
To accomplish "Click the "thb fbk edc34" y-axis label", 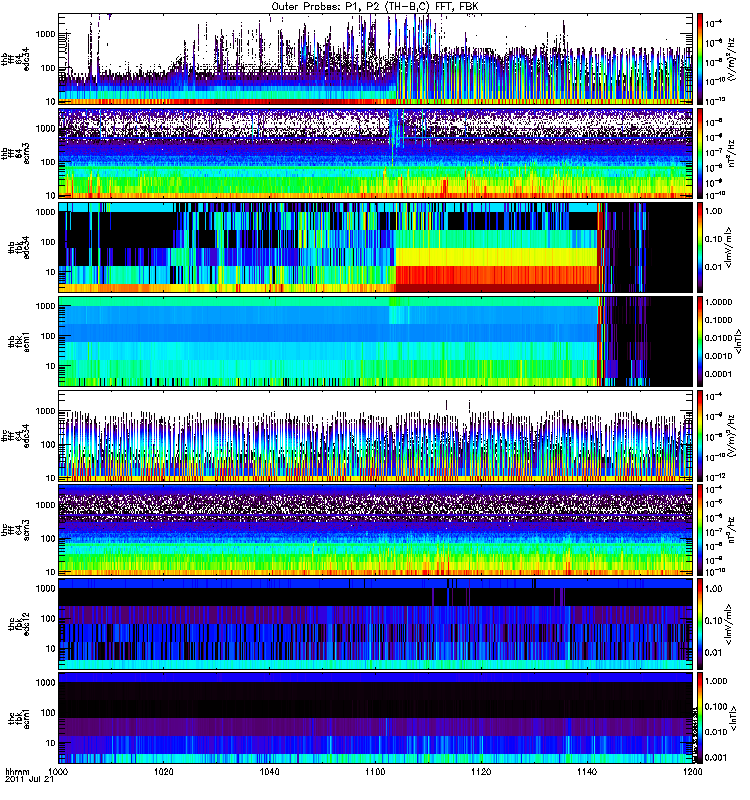I will coord(19,247).
